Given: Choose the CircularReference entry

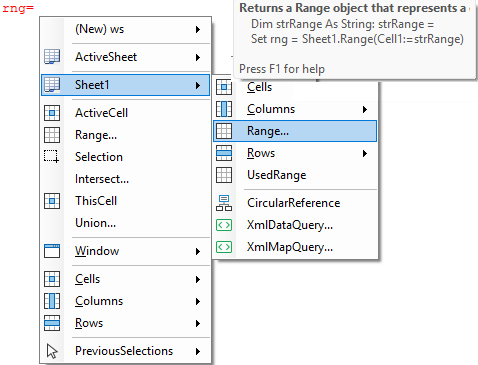Looking at the screenshot, I should [295, 203].
